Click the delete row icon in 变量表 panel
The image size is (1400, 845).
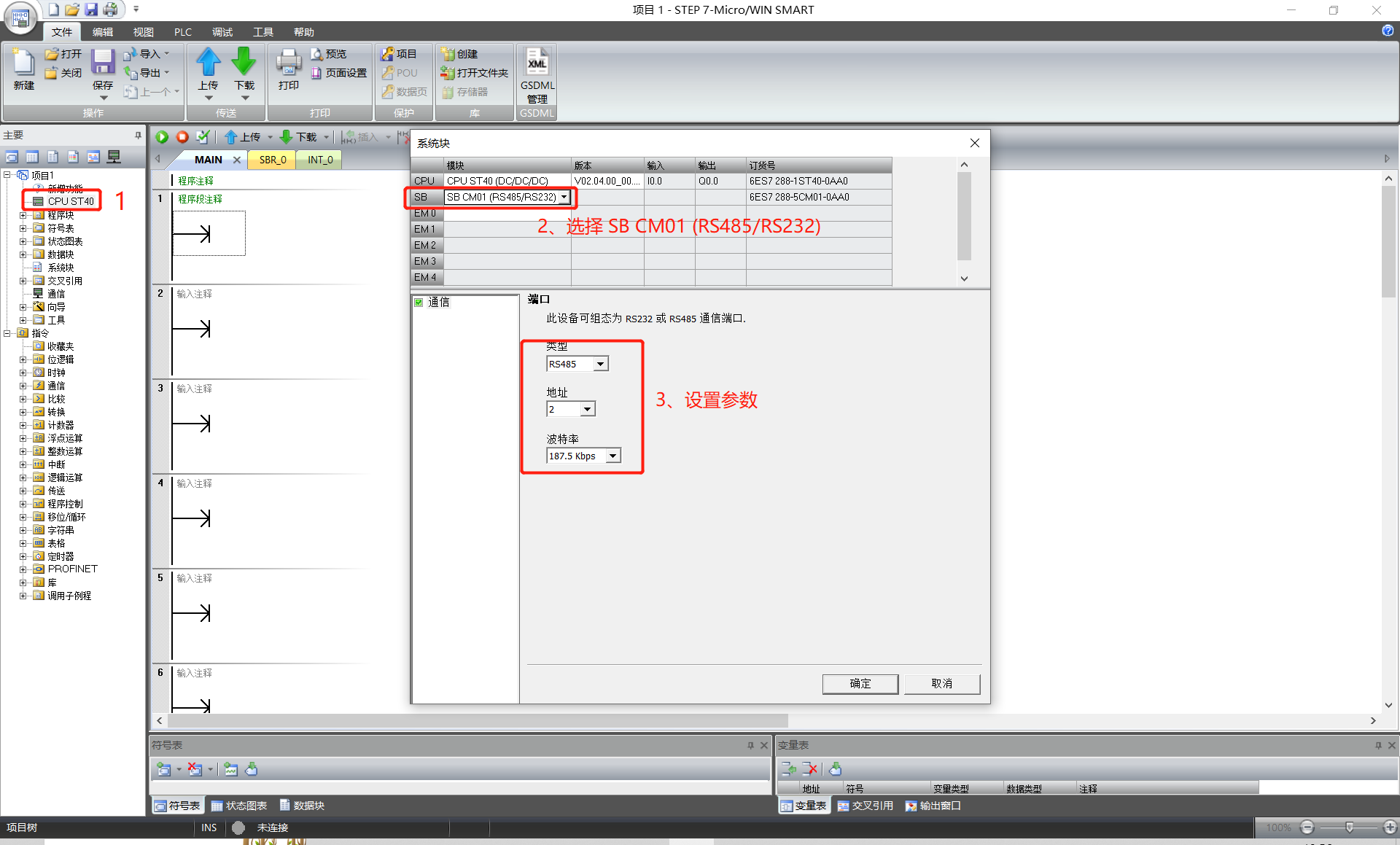810,768
